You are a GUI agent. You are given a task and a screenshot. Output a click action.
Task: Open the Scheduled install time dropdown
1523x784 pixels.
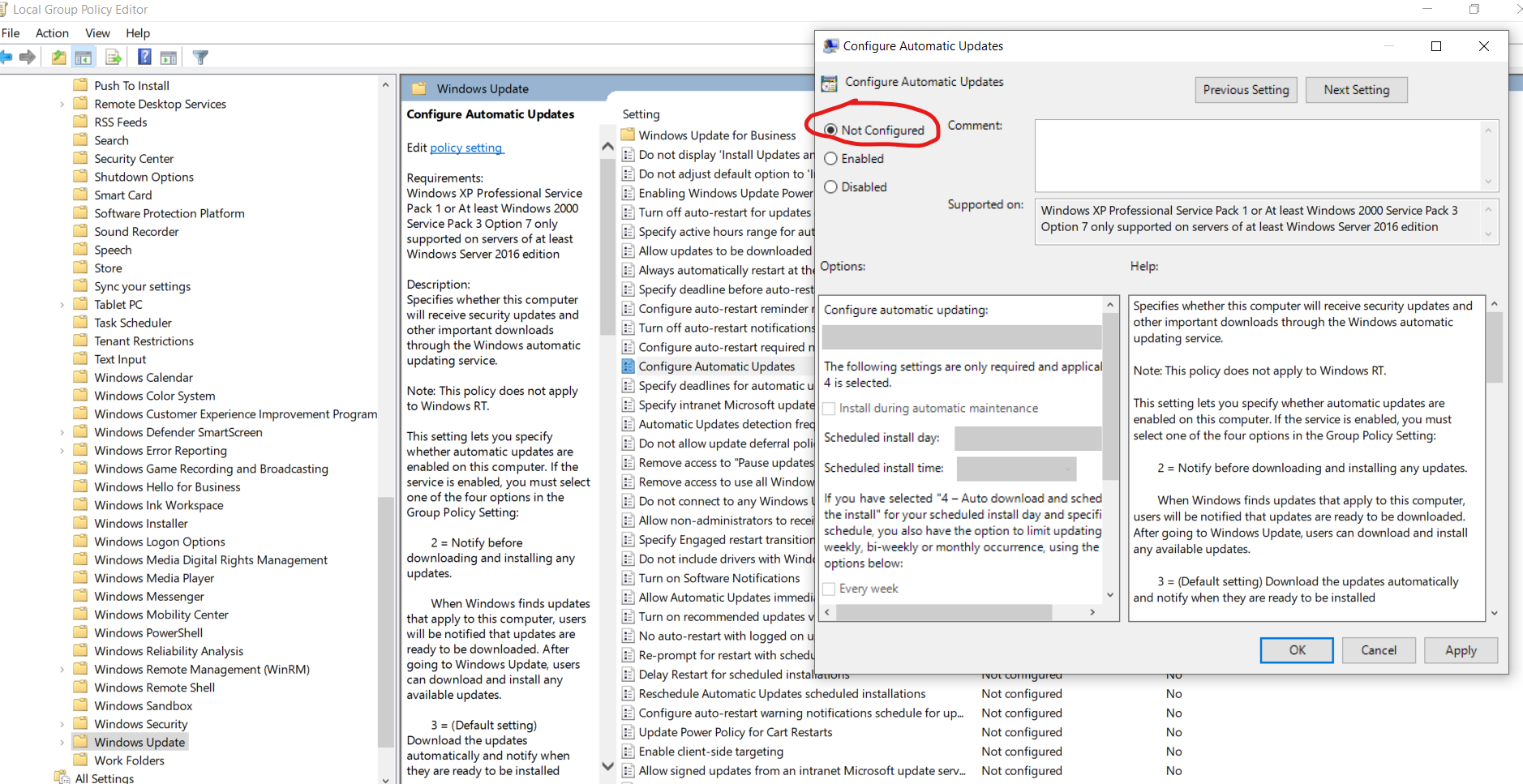point(1016,469)
